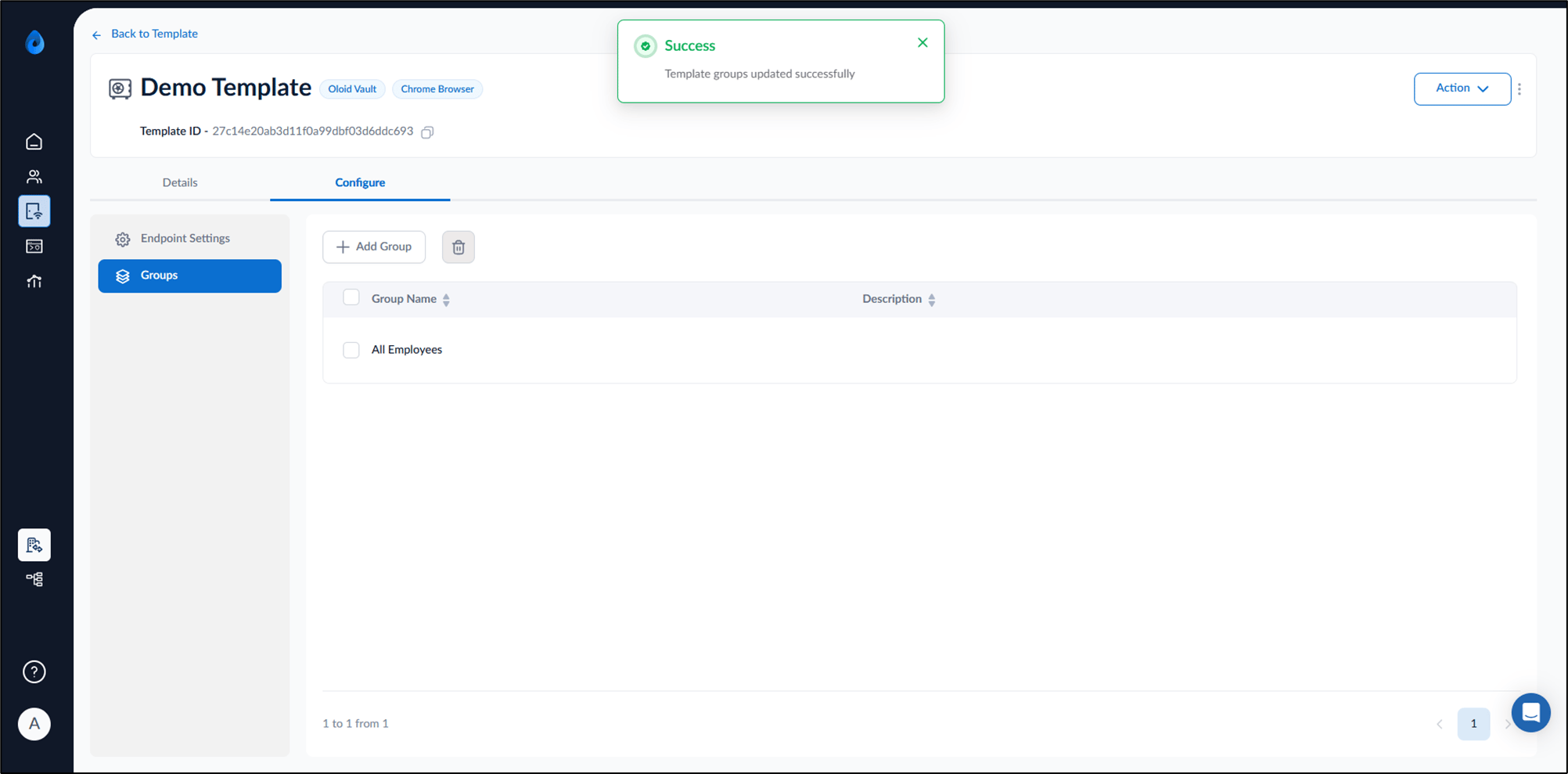Open the chat support bubble
This screenshot has width=1568, height=774.
1531,712
